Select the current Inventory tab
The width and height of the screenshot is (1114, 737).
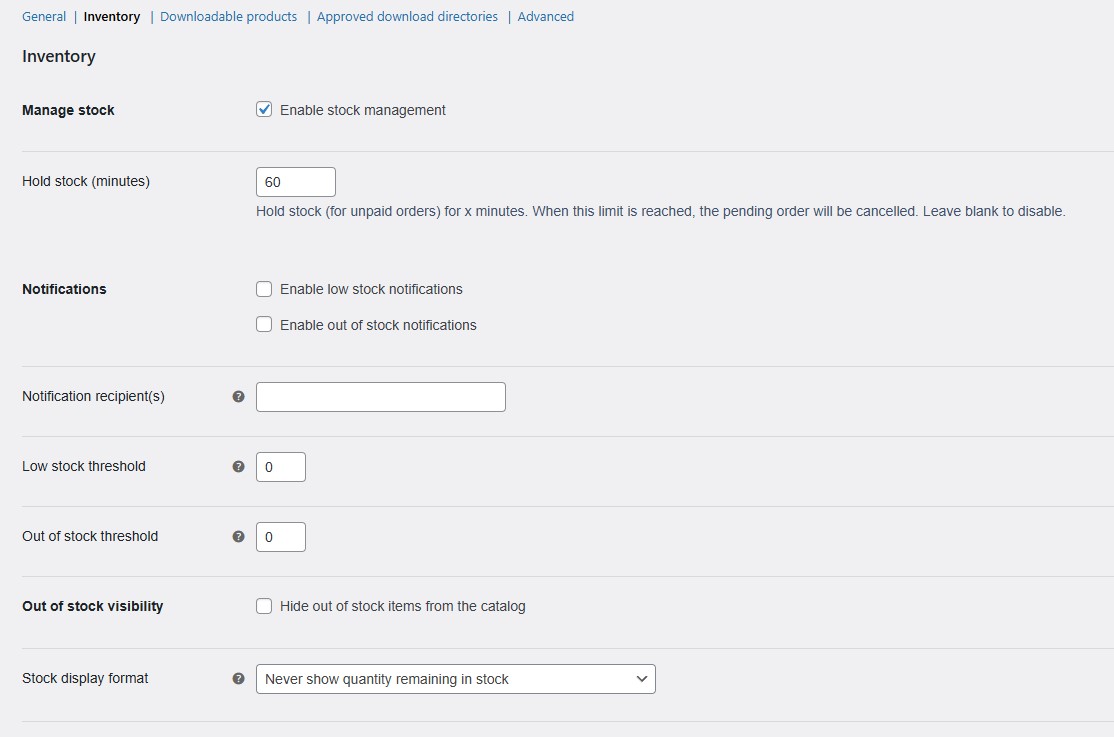point(112,17)
